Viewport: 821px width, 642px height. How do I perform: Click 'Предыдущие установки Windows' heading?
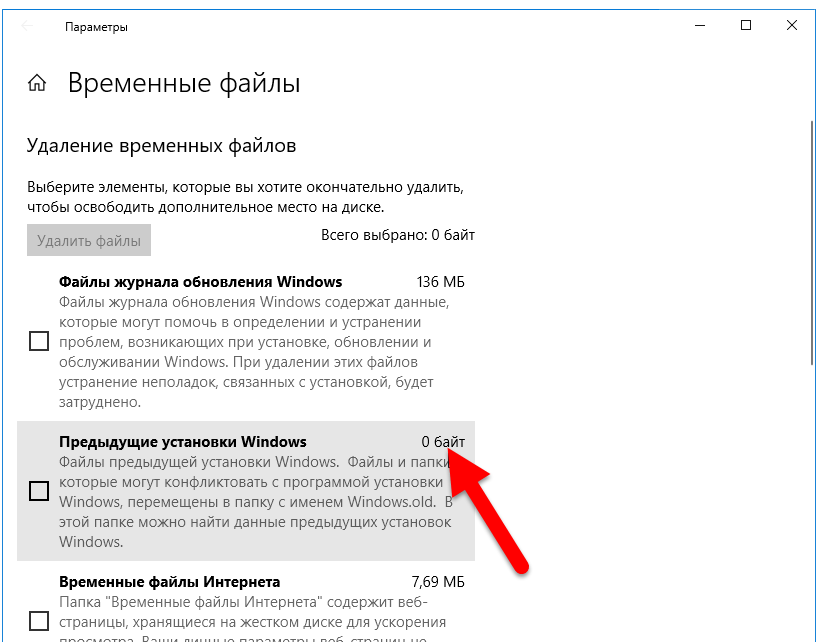pos(183,442)
